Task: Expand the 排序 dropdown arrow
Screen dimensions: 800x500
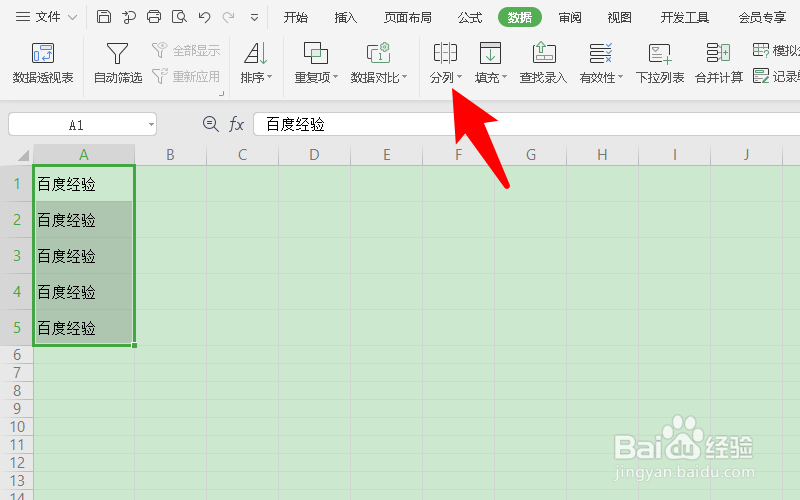Action: (x=269, y=77)
